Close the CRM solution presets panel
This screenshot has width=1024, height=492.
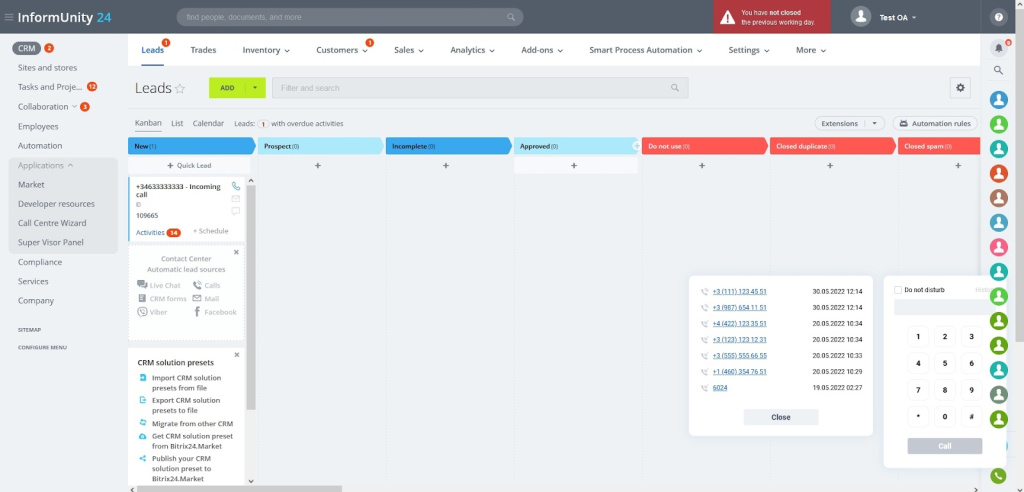[236, 355]
